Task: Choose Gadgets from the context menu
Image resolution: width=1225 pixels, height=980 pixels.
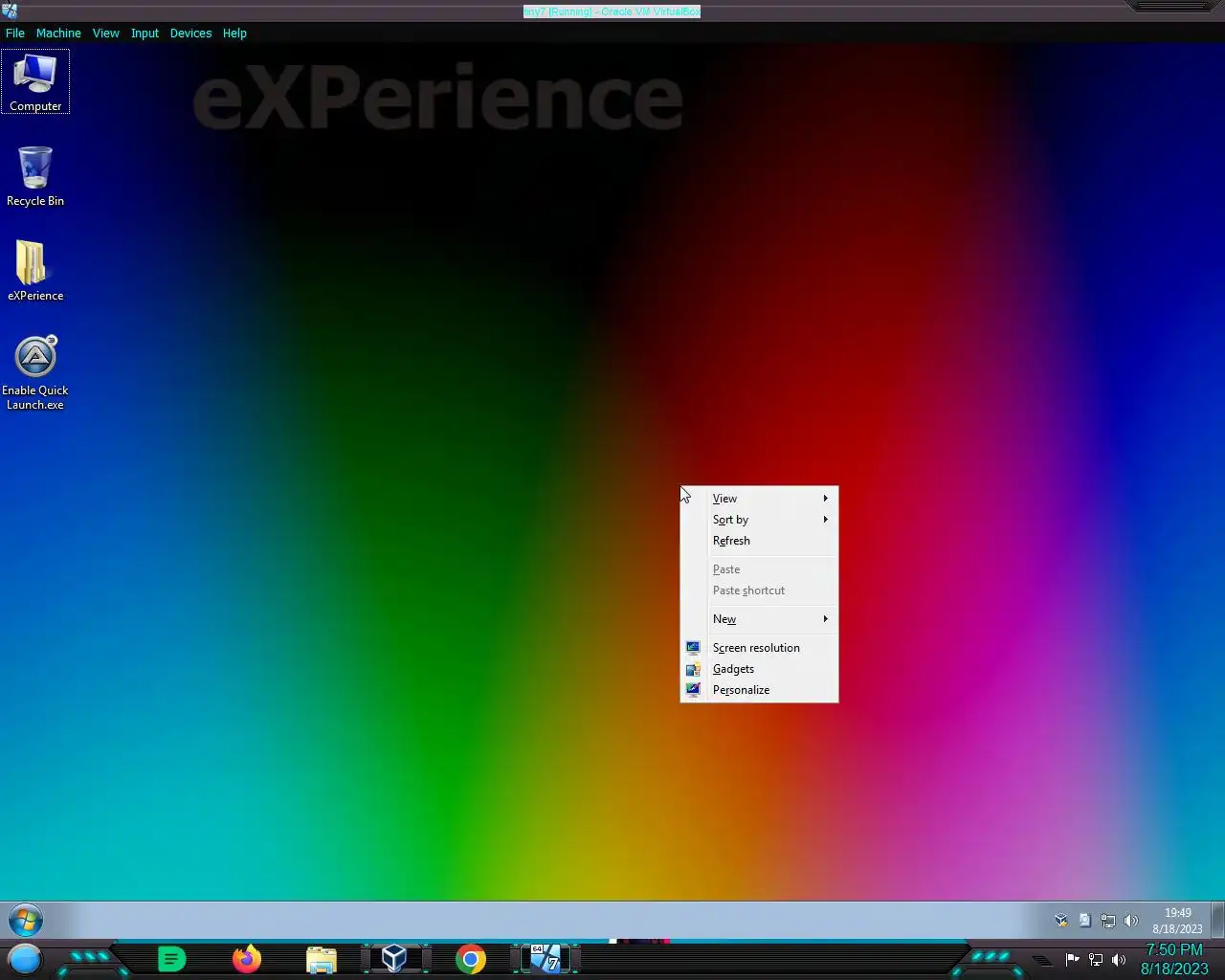Action: coord(759,669)
